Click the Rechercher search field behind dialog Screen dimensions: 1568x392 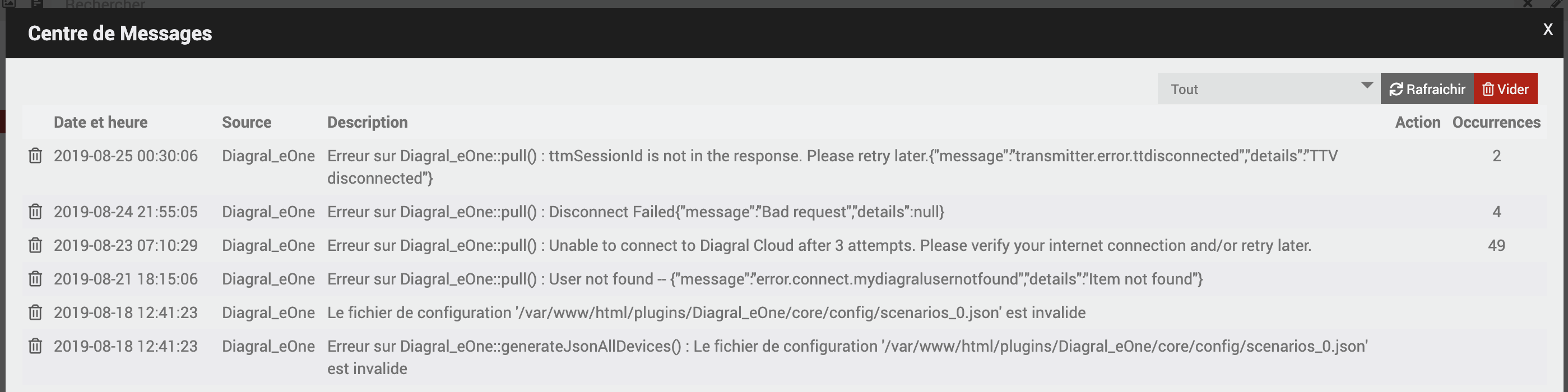click(x=105, y=4)
